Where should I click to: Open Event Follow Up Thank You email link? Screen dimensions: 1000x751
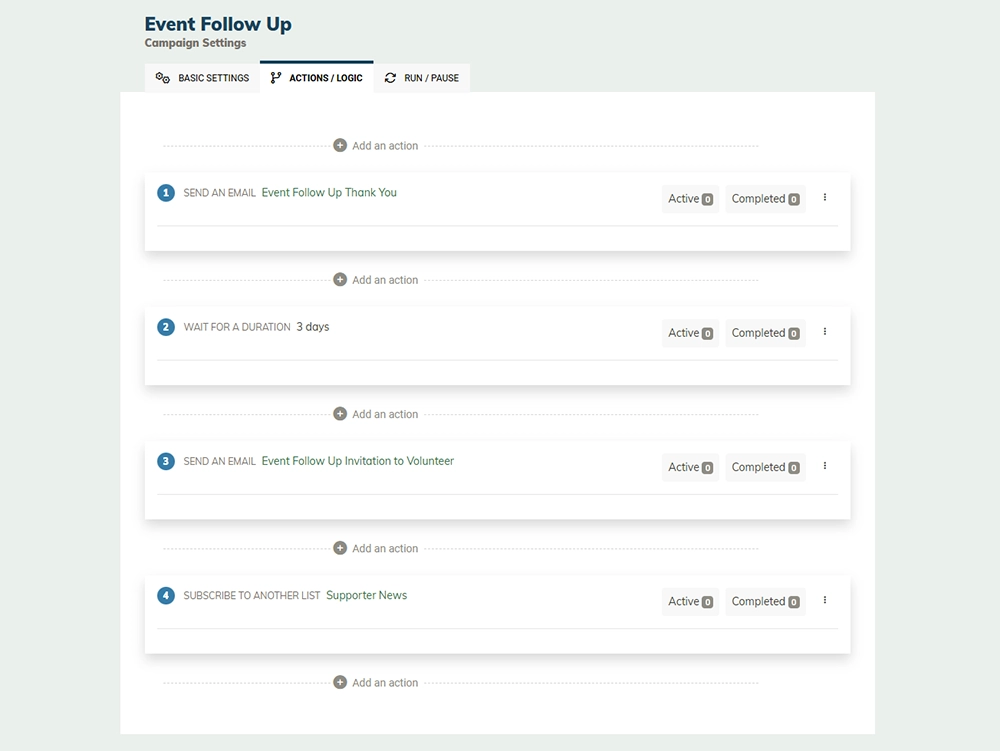329,193
